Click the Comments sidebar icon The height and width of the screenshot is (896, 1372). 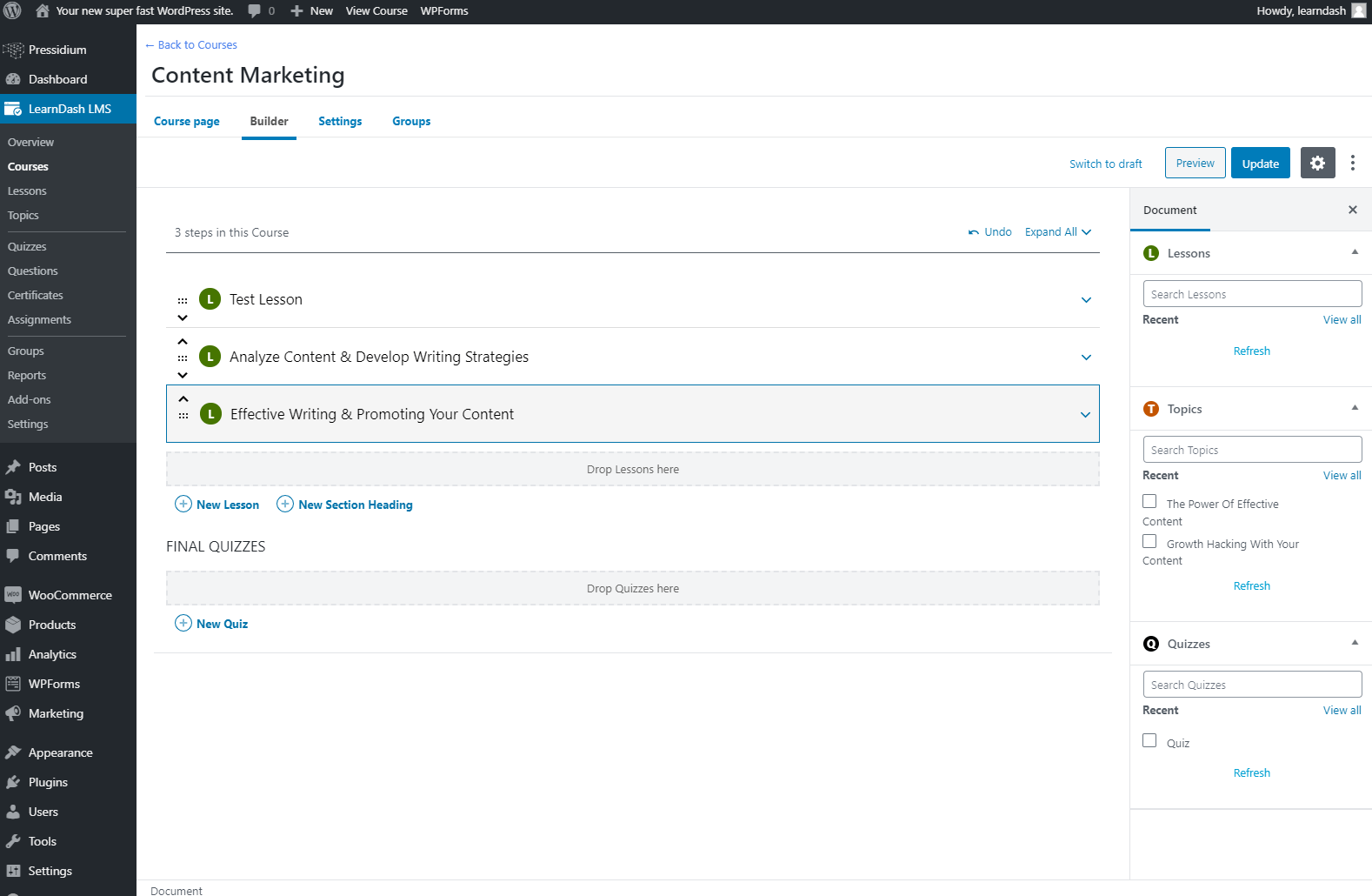(13, 556)
